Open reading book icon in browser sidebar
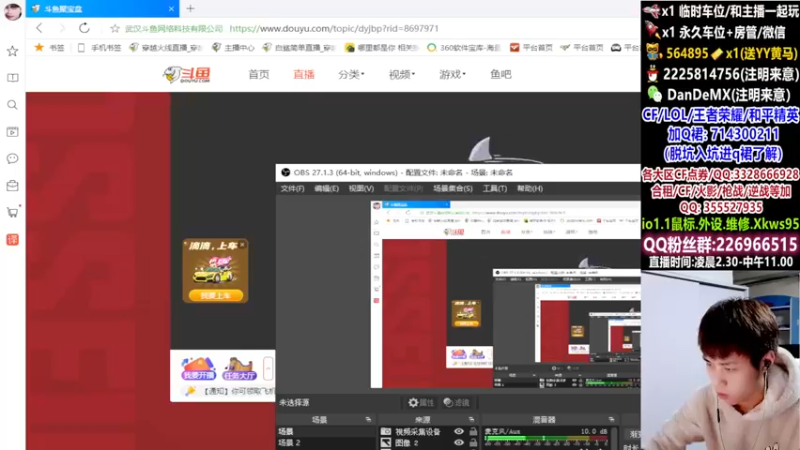Screen dimensions: 800x450 [x=12, y=78]
